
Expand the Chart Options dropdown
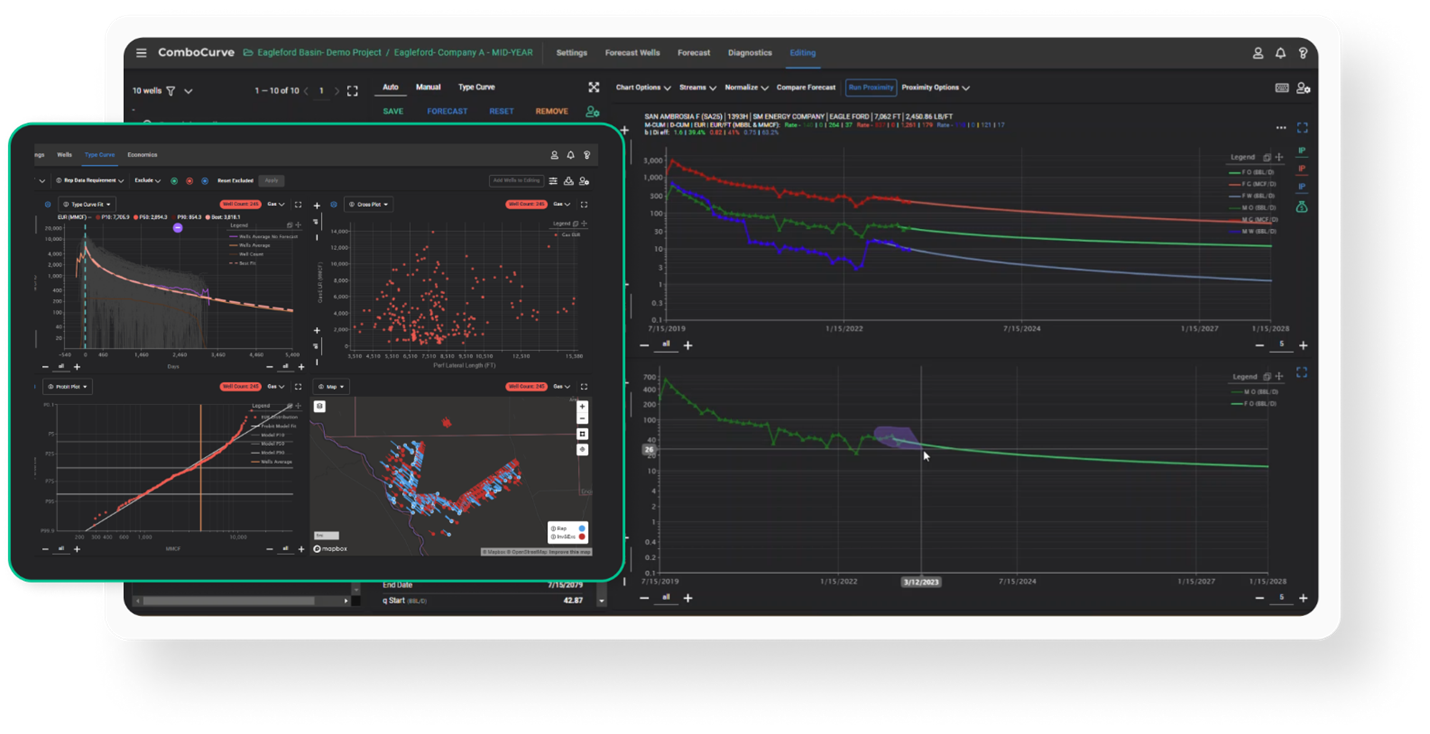click(x=643, y=88)
